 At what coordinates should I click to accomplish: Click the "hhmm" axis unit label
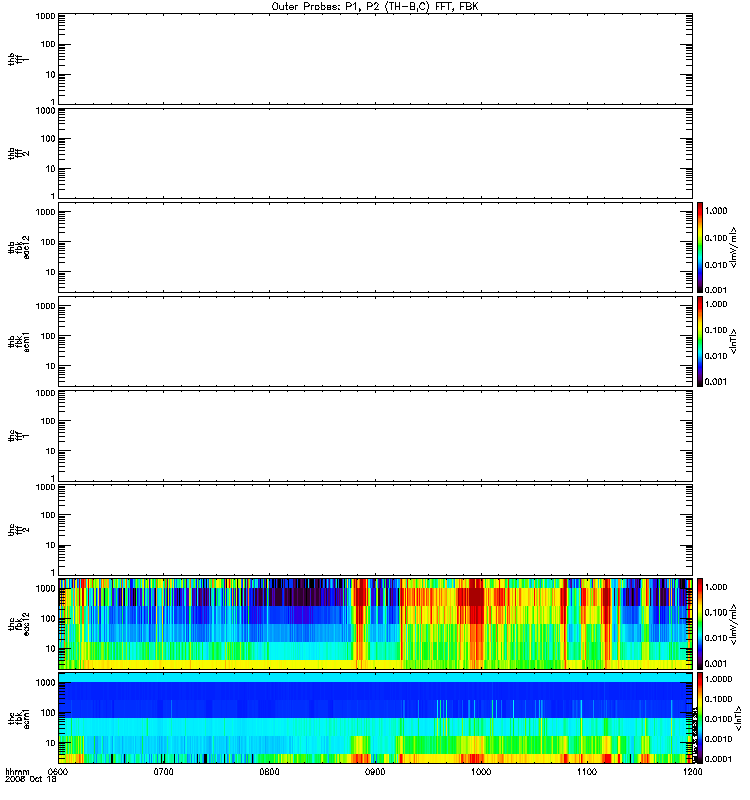(17, 772)
